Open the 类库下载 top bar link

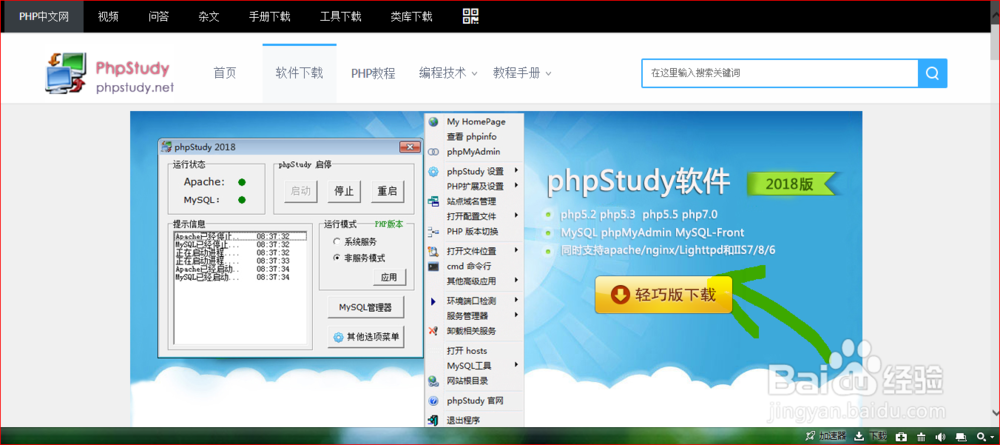(x=411, y=17)
